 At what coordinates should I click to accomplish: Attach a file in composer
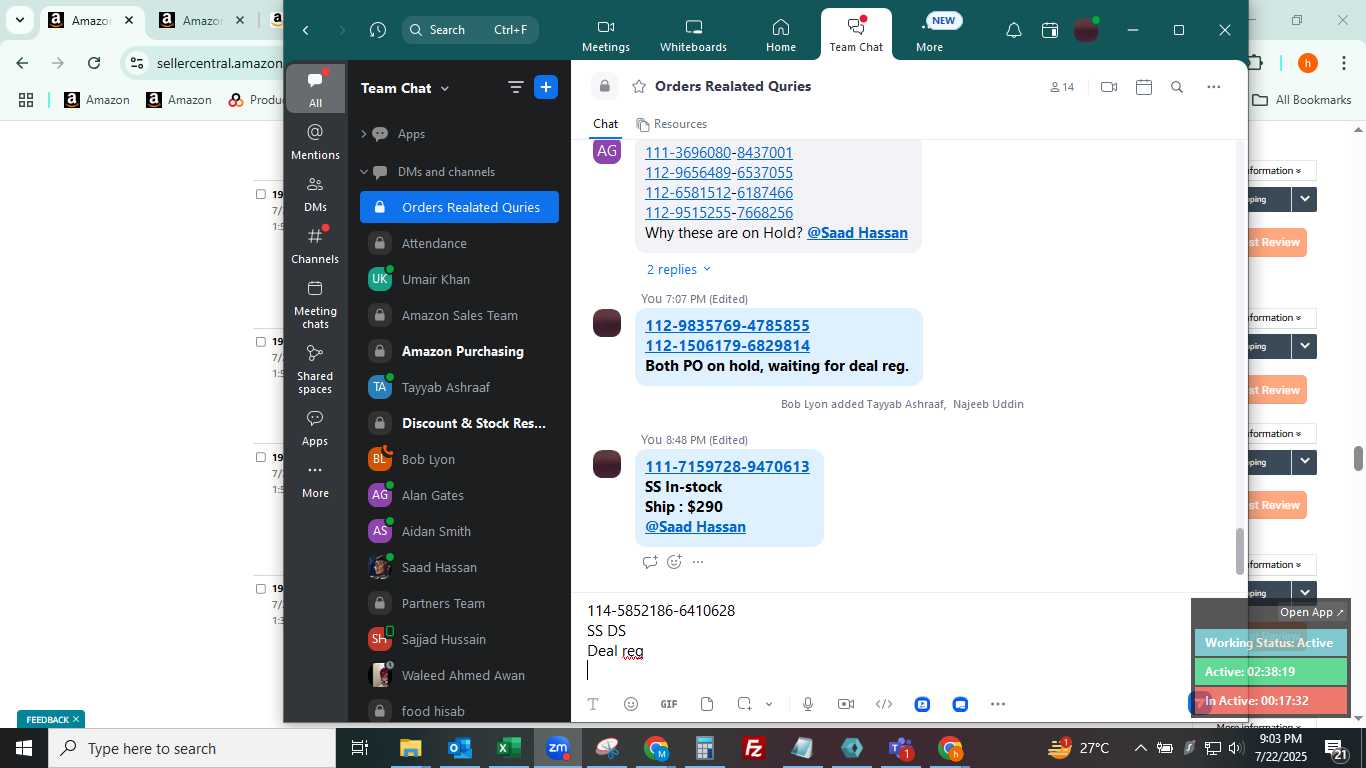click(x=707, y=704)
